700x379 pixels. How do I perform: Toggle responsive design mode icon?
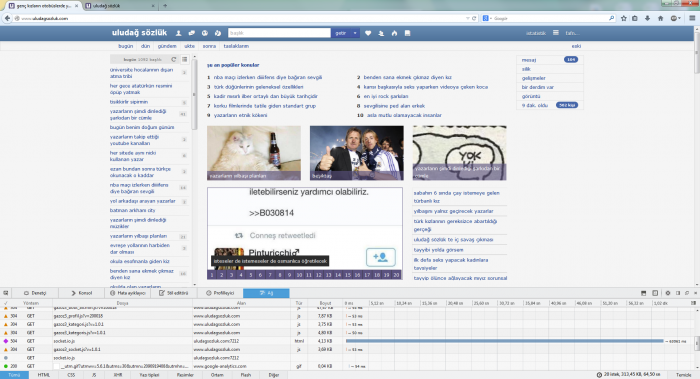(x=655, y=293)
